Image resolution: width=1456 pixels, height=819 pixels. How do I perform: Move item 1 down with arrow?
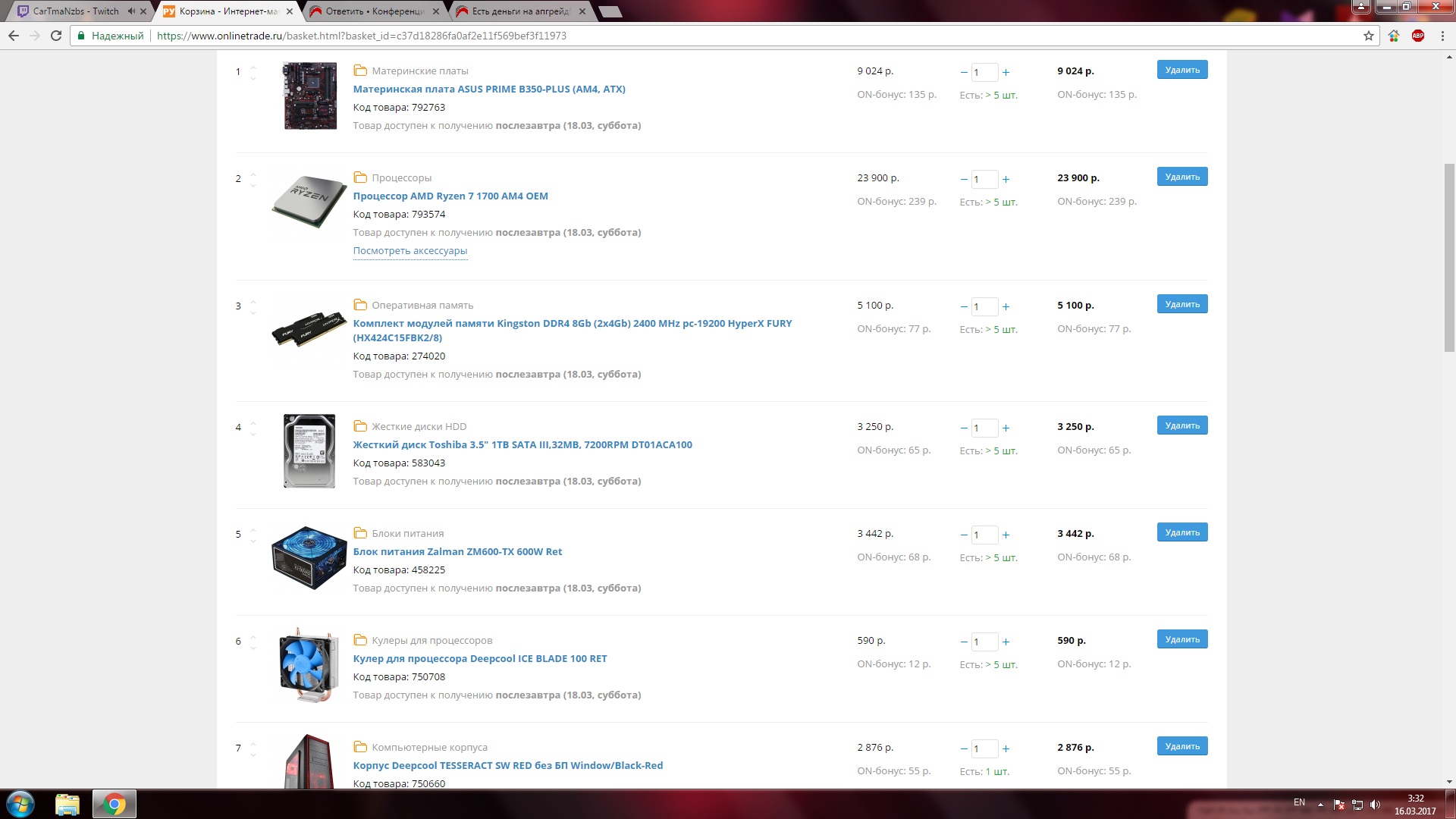[253, 78]
